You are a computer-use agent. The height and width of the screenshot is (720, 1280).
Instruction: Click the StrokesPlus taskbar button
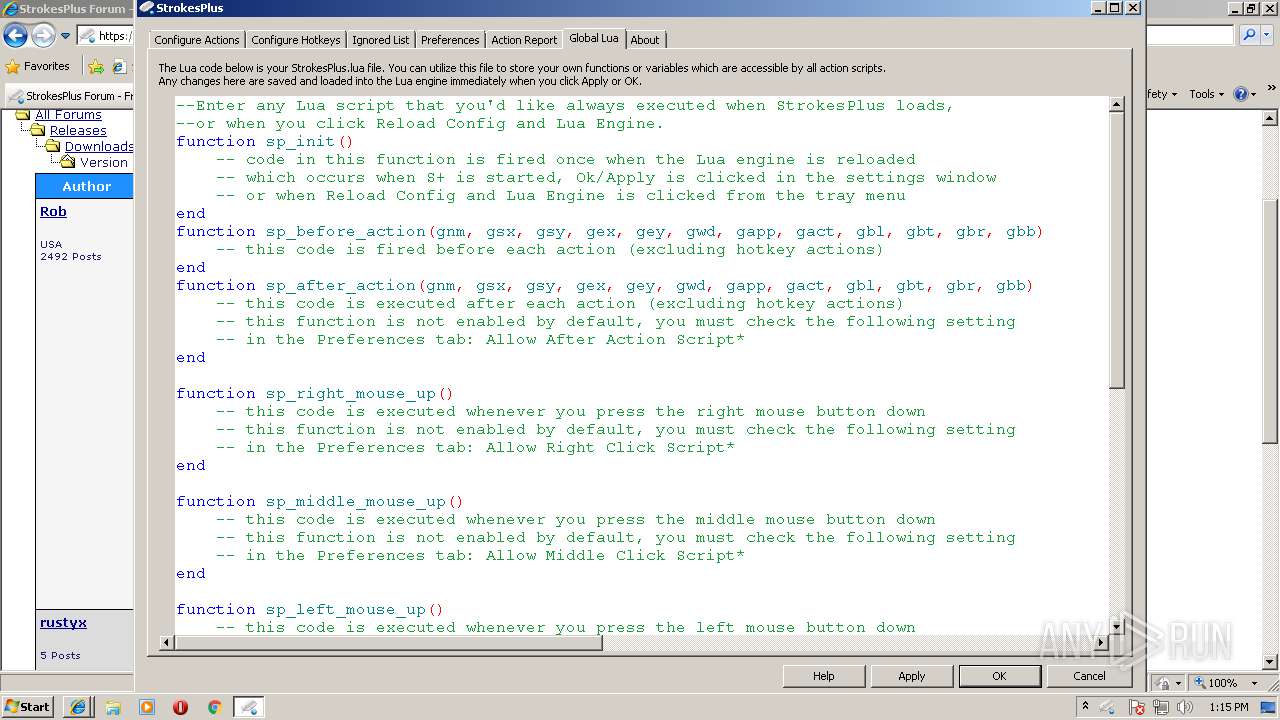tap(249, 707)
